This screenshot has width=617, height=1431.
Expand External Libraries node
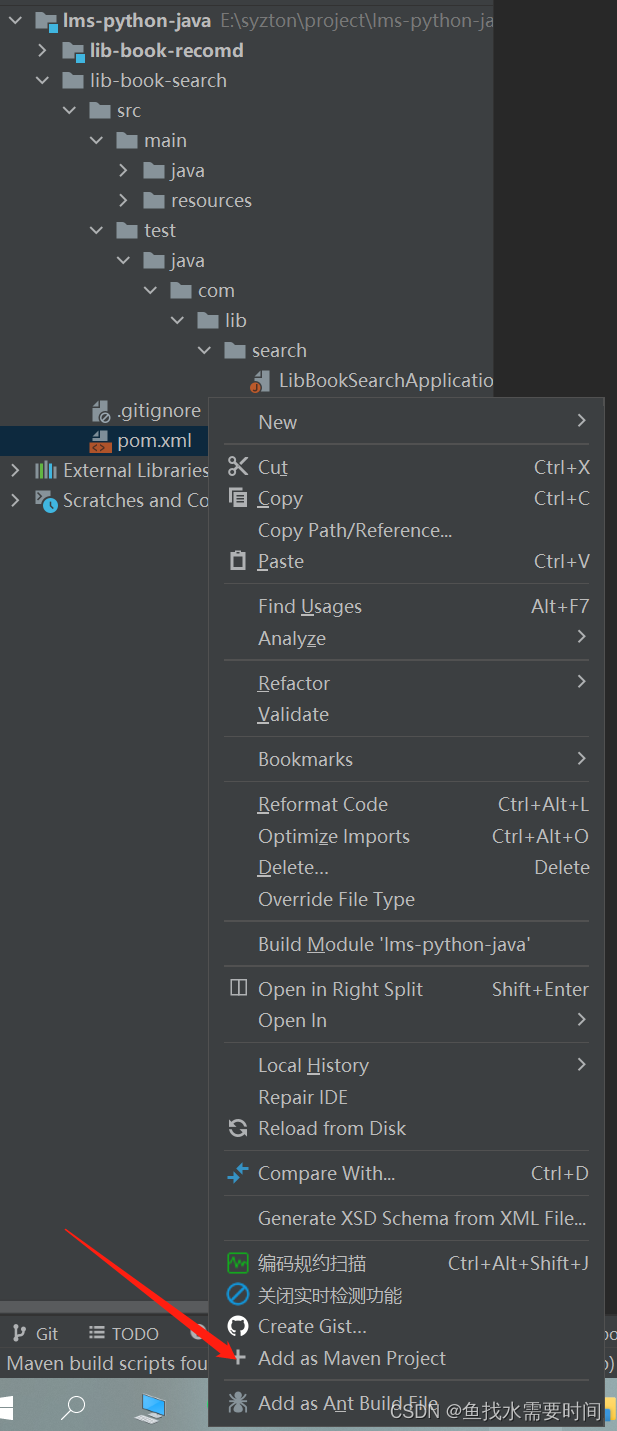(x=15, y=470)
